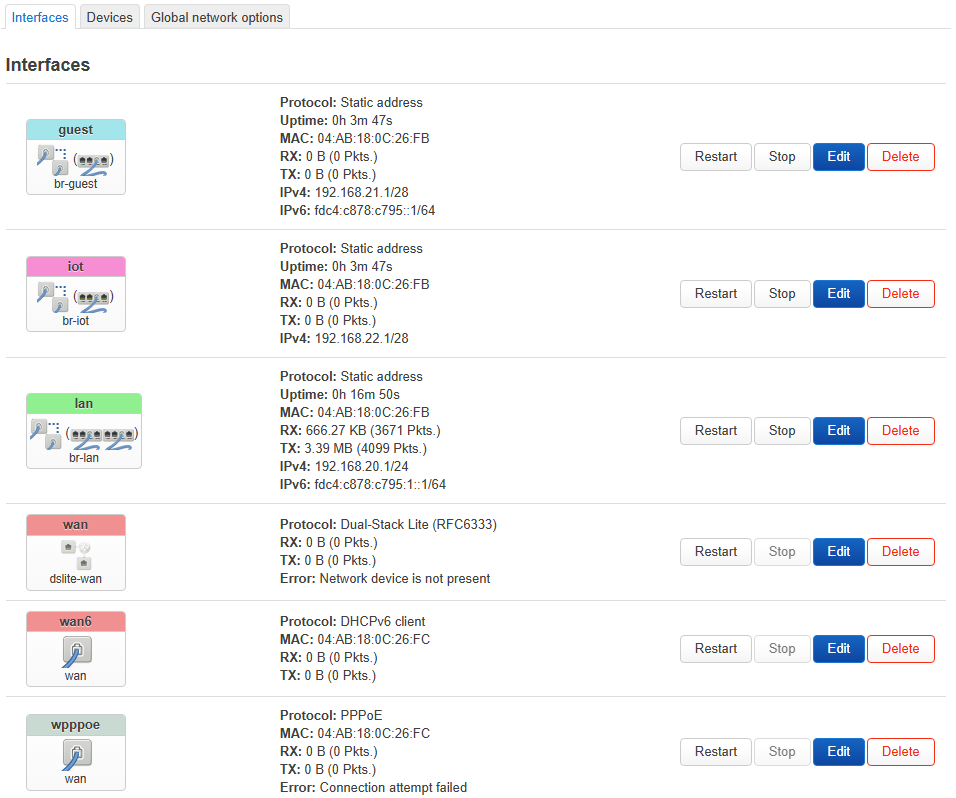Click Stop for the wan6 interface

coord(782,649)
